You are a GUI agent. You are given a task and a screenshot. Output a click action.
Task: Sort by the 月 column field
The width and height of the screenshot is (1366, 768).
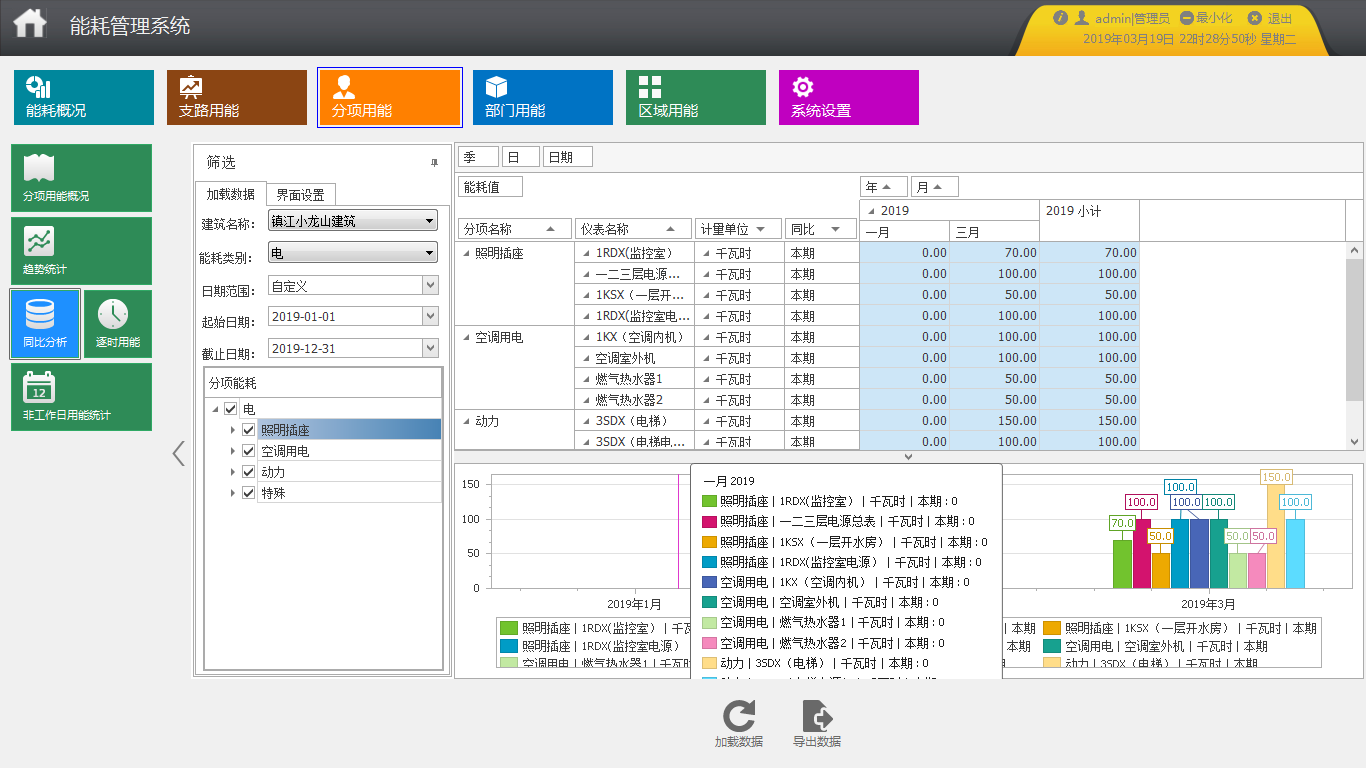click(935, 186)
